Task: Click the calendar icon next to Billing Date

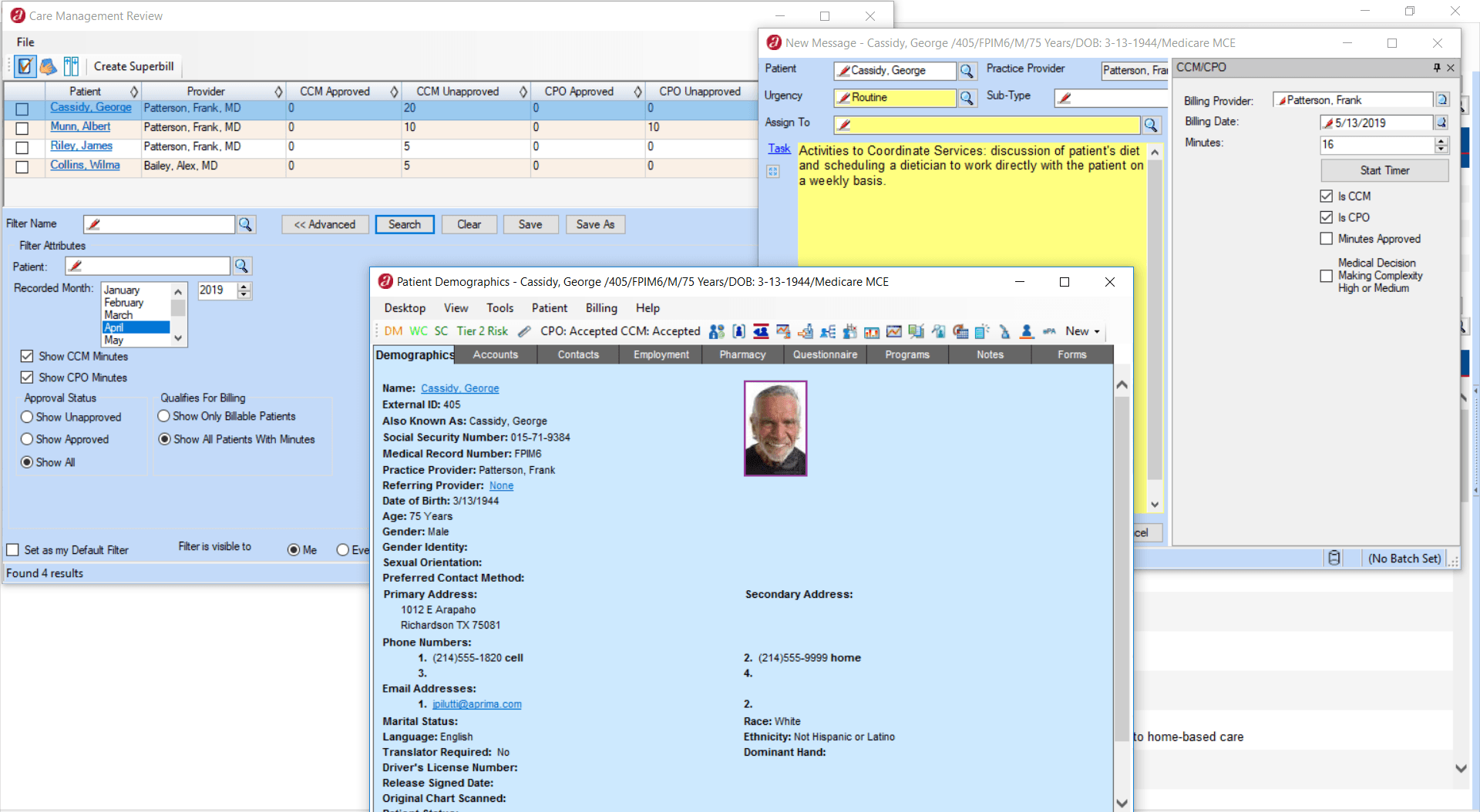Action: point(1441,122)
